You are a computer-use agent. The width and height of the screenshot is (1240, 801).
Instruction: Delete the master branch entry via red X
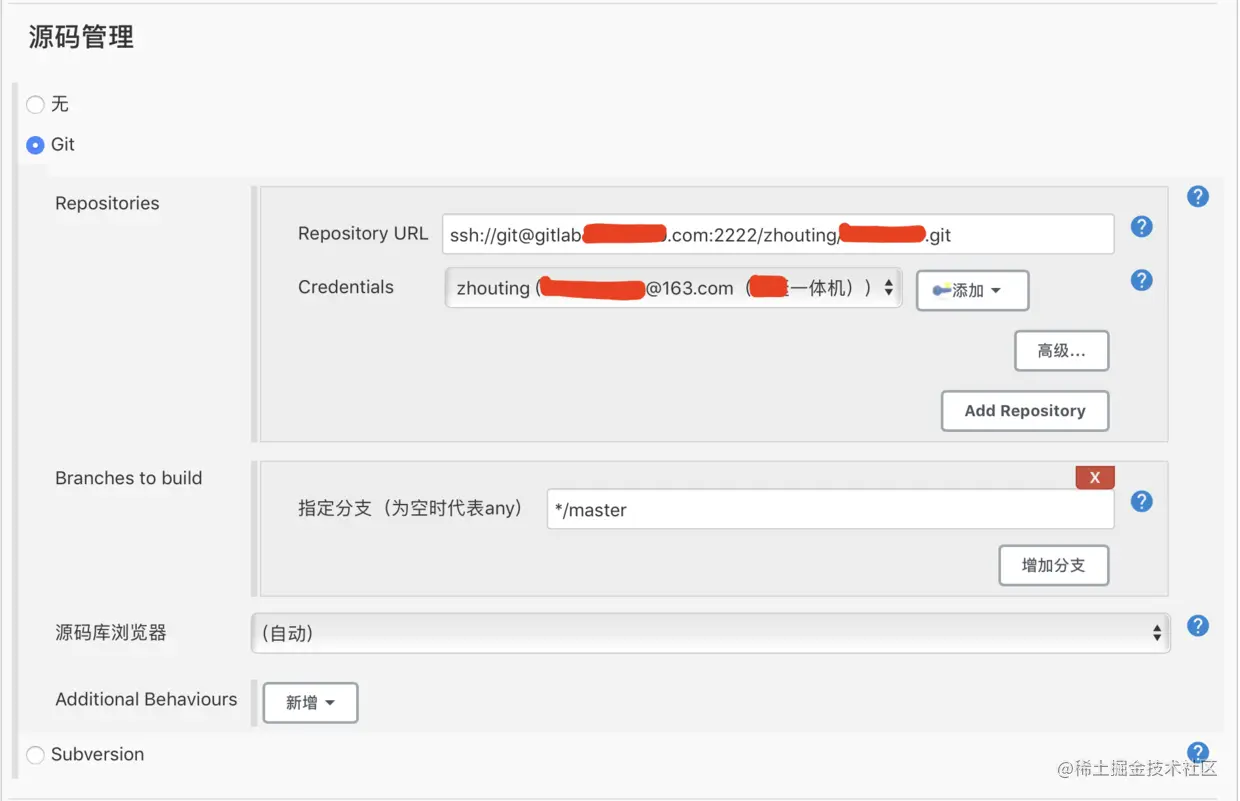tap(1094, 477)
